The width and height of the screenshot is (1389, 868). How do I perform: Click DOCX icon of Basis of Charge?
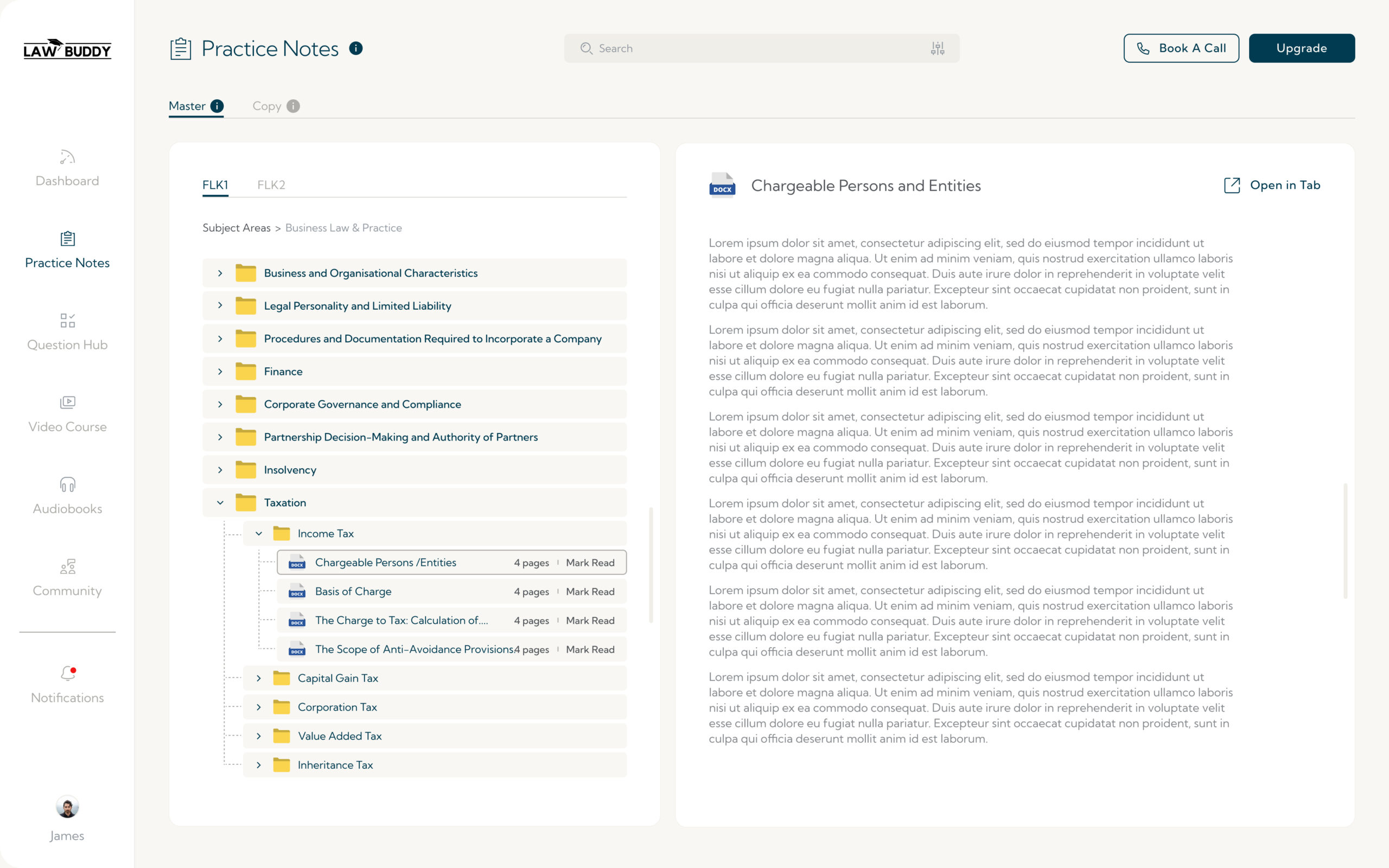(297, 591)
